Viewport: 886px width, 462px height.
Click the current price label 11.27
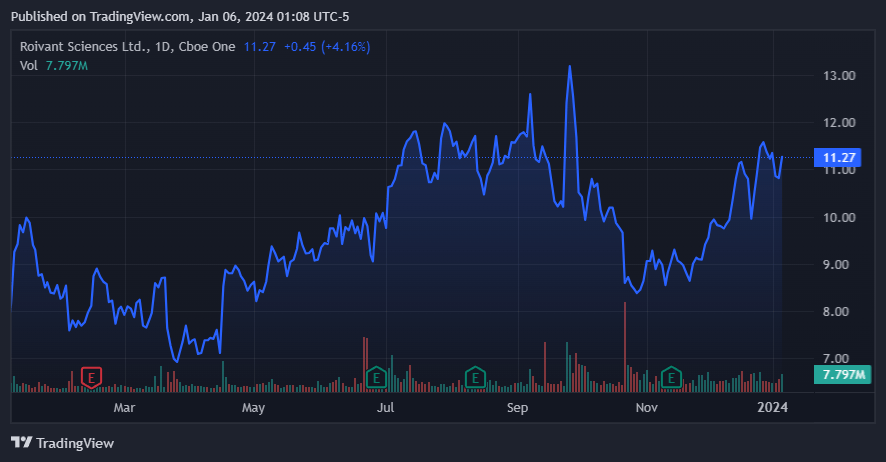click(837, 158)
